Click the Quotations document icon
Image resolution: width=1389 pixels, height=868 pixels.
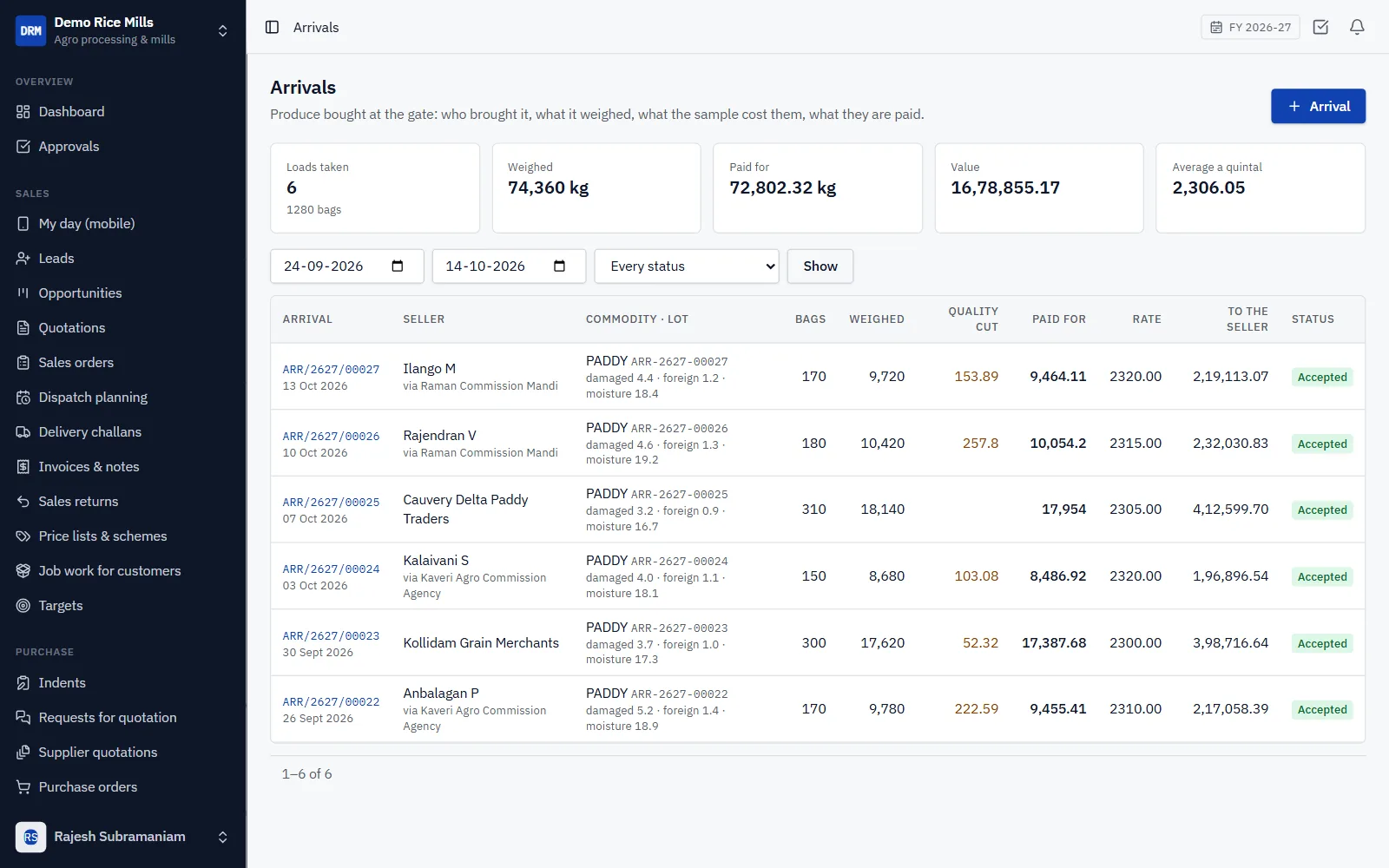pos(23,328)
